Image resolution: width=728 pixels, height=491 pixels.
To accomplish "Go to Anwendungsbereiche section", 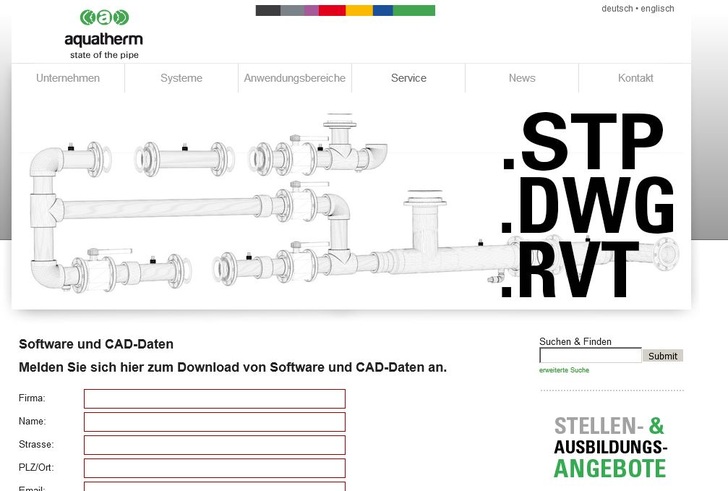I will tap(295, 78).
